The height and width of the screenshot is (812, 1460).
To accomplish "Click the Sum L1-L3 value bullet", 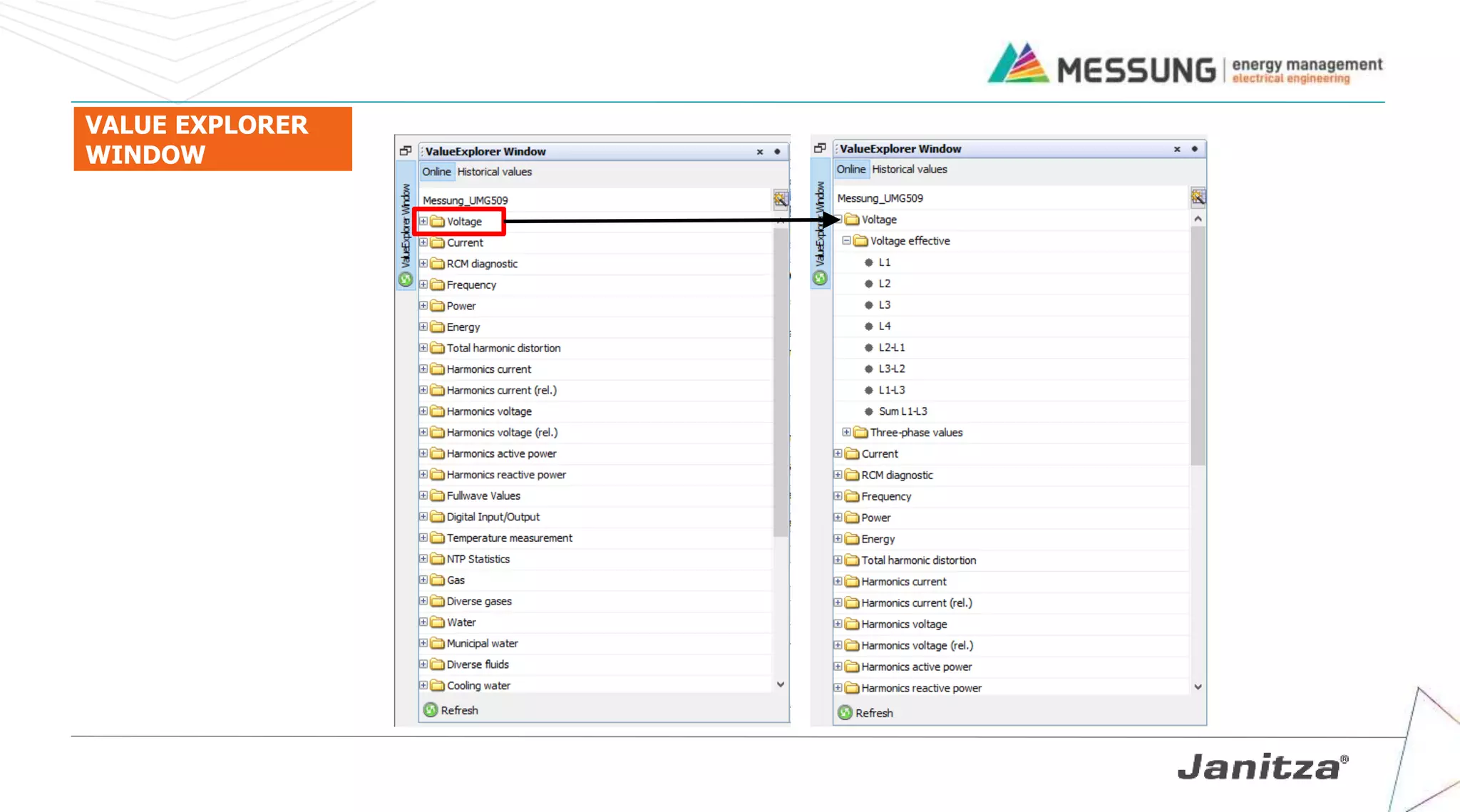I will [868, 411].
